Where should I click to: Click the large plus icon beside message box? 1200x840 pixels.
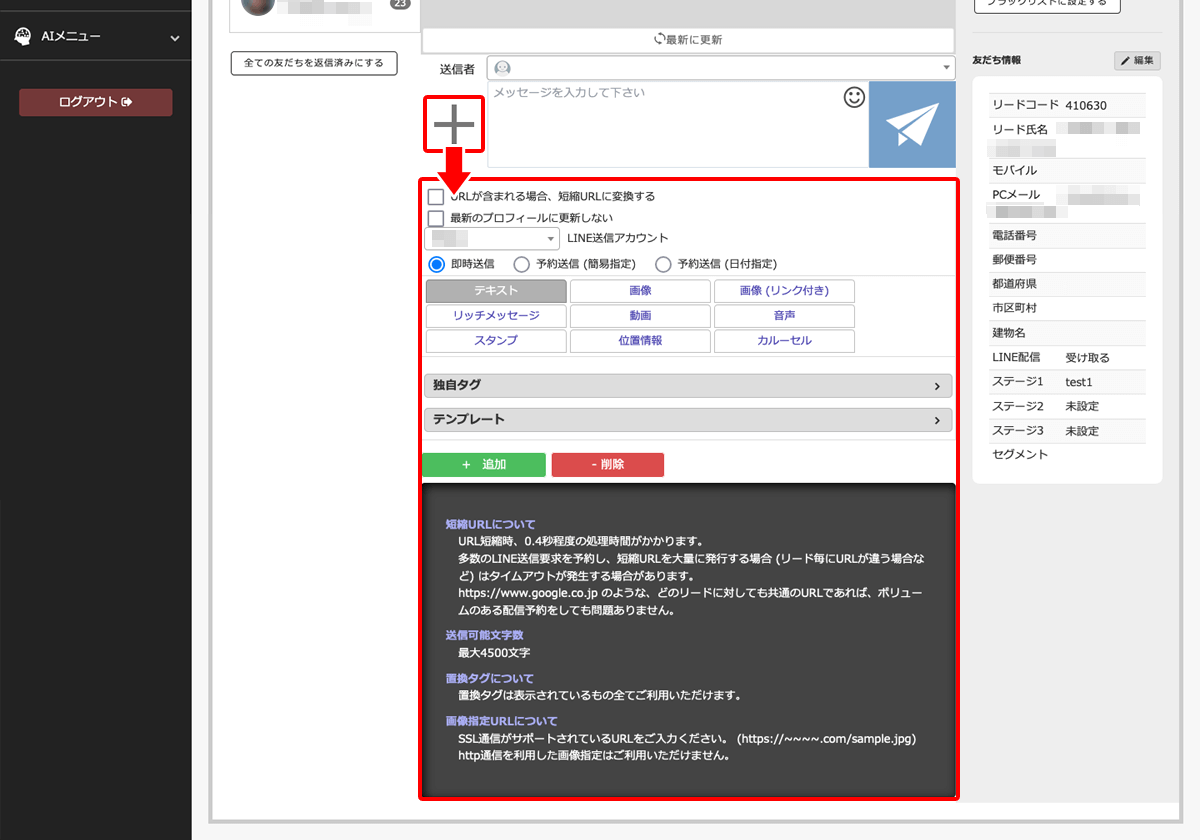pos(454,125)
